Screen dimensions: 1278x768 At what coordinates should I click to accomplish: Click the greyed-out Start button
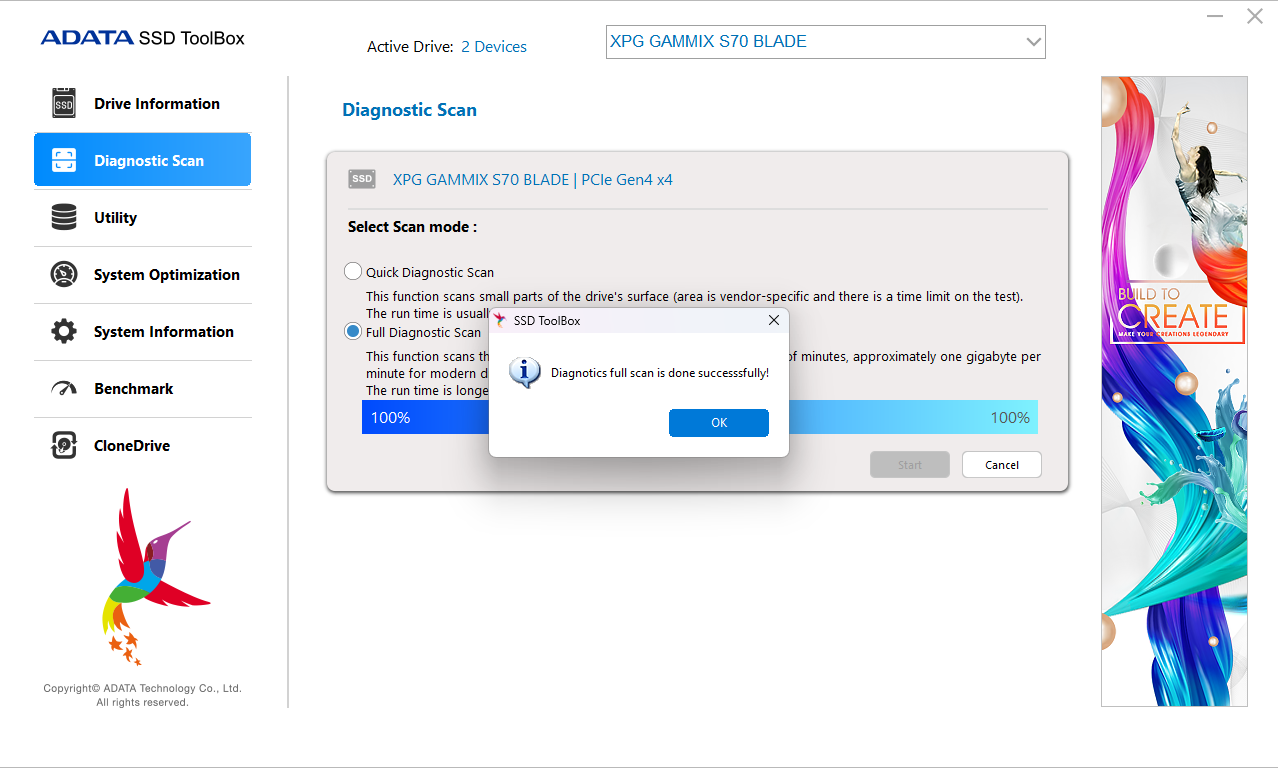[910, 465]
